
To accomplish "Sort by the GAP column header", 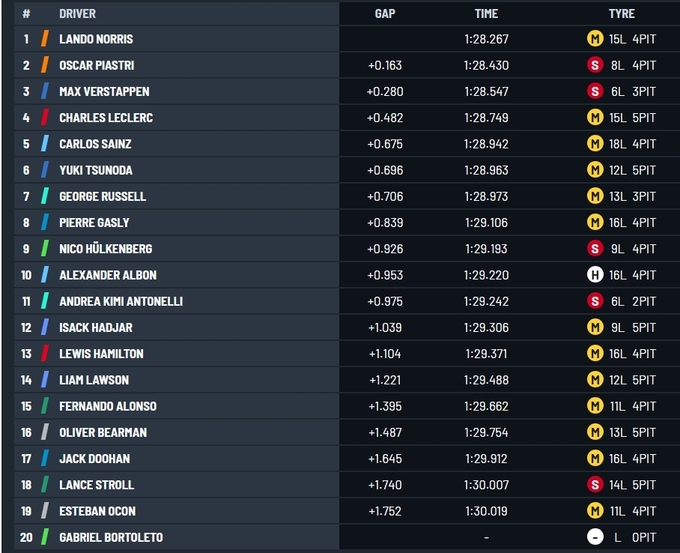I will coord(385,14).
